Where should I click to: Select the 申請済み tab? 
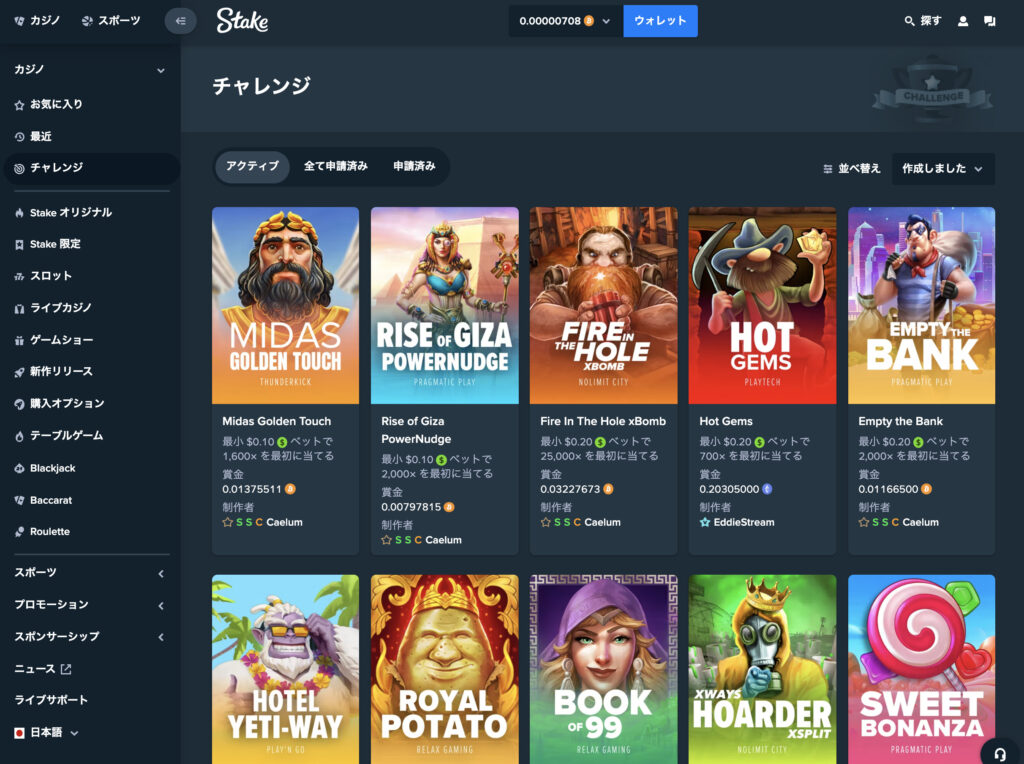pyautogui.click(x=414, y=167)
